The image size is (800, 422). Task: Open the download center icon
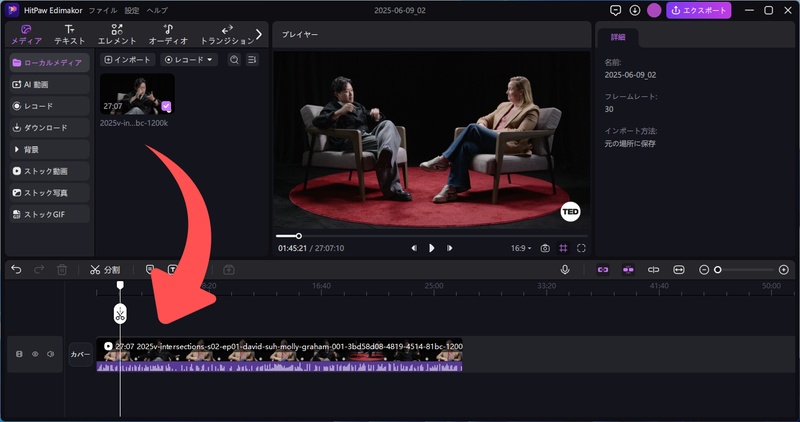pyautogui.click(x=635, y=10)
